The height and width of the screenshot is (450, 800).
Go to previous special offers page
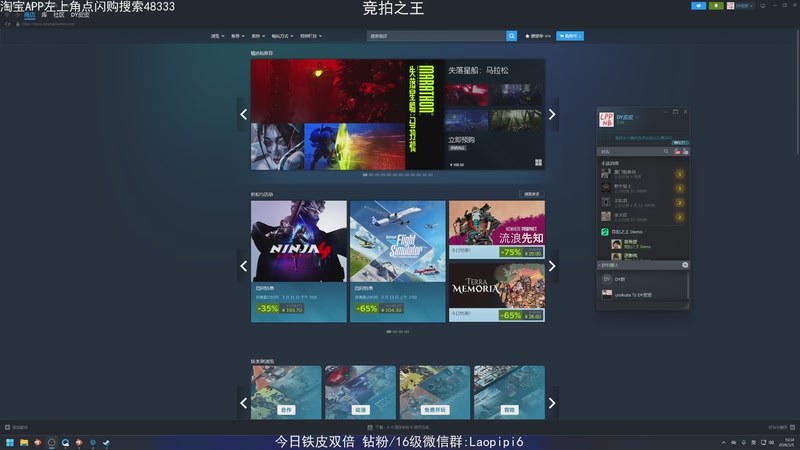[243, 266]
